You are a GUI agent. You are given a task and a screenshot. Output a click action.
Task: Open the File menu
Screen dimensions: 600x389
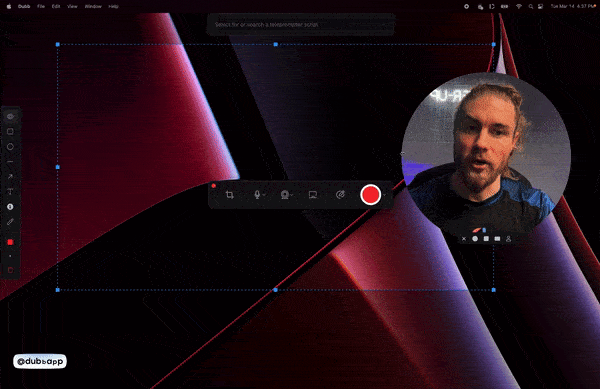pyautogui.click(x=41, y=6)
